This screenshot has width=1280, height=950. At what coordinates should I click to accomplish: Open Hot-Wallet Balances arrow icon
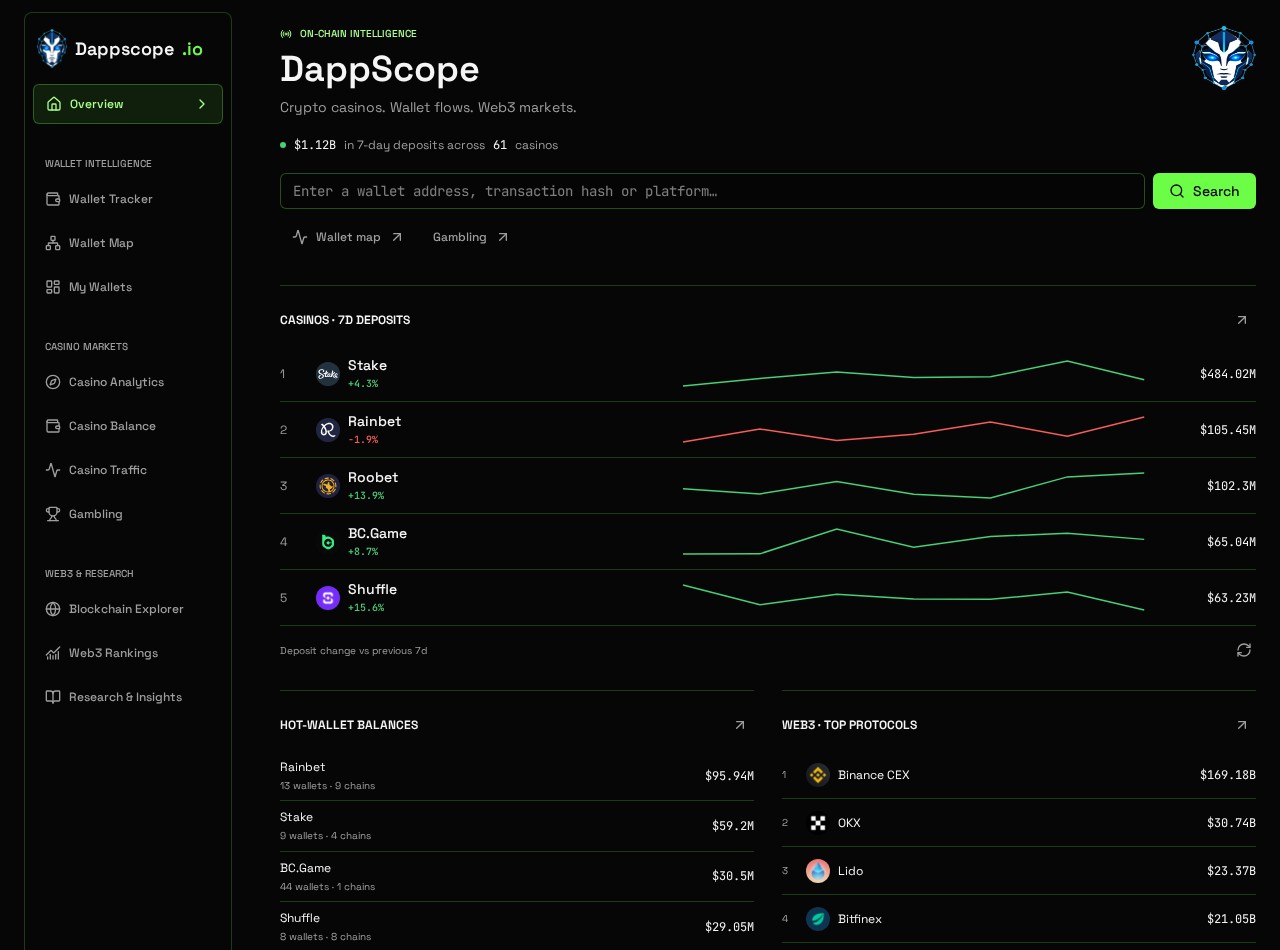740,725
